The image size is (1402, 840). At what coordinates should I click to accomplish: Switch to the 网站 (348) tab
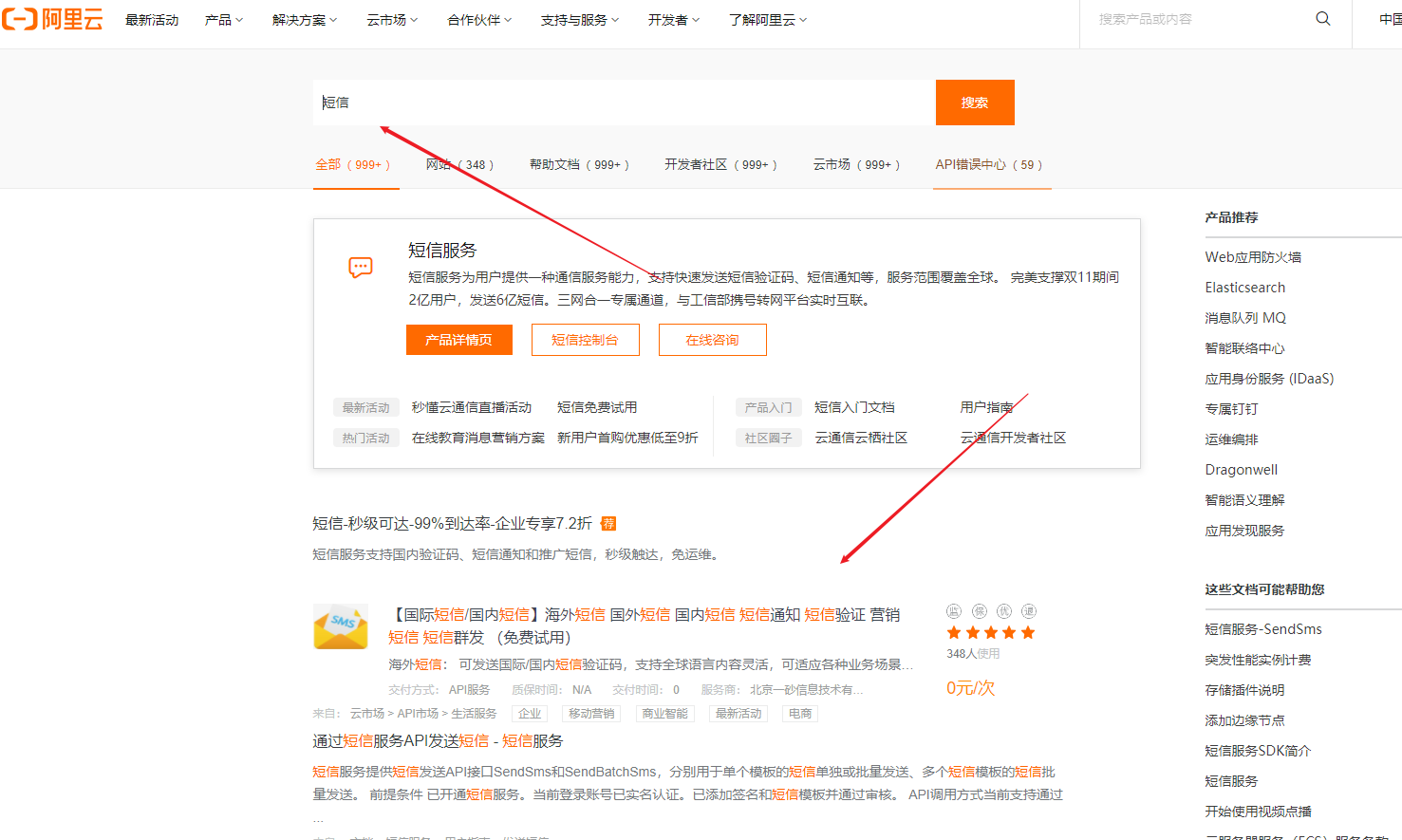459,164
